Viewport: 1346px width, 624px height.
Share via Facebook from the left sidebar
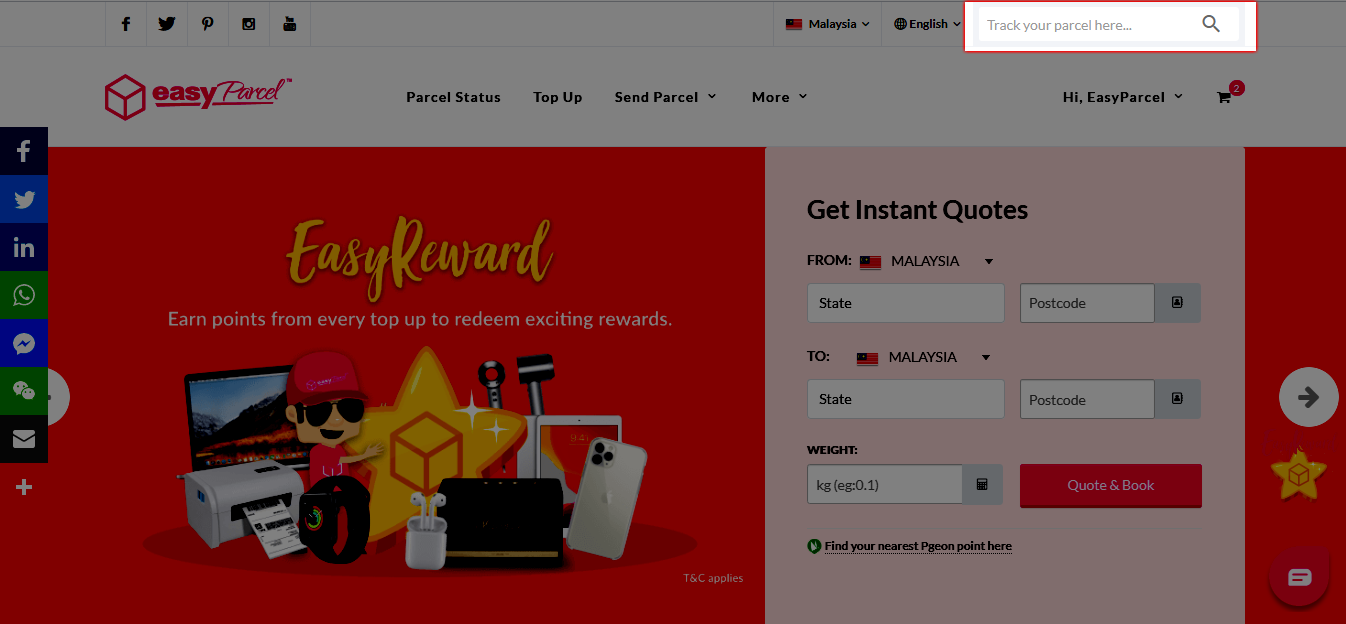(24, 151)
